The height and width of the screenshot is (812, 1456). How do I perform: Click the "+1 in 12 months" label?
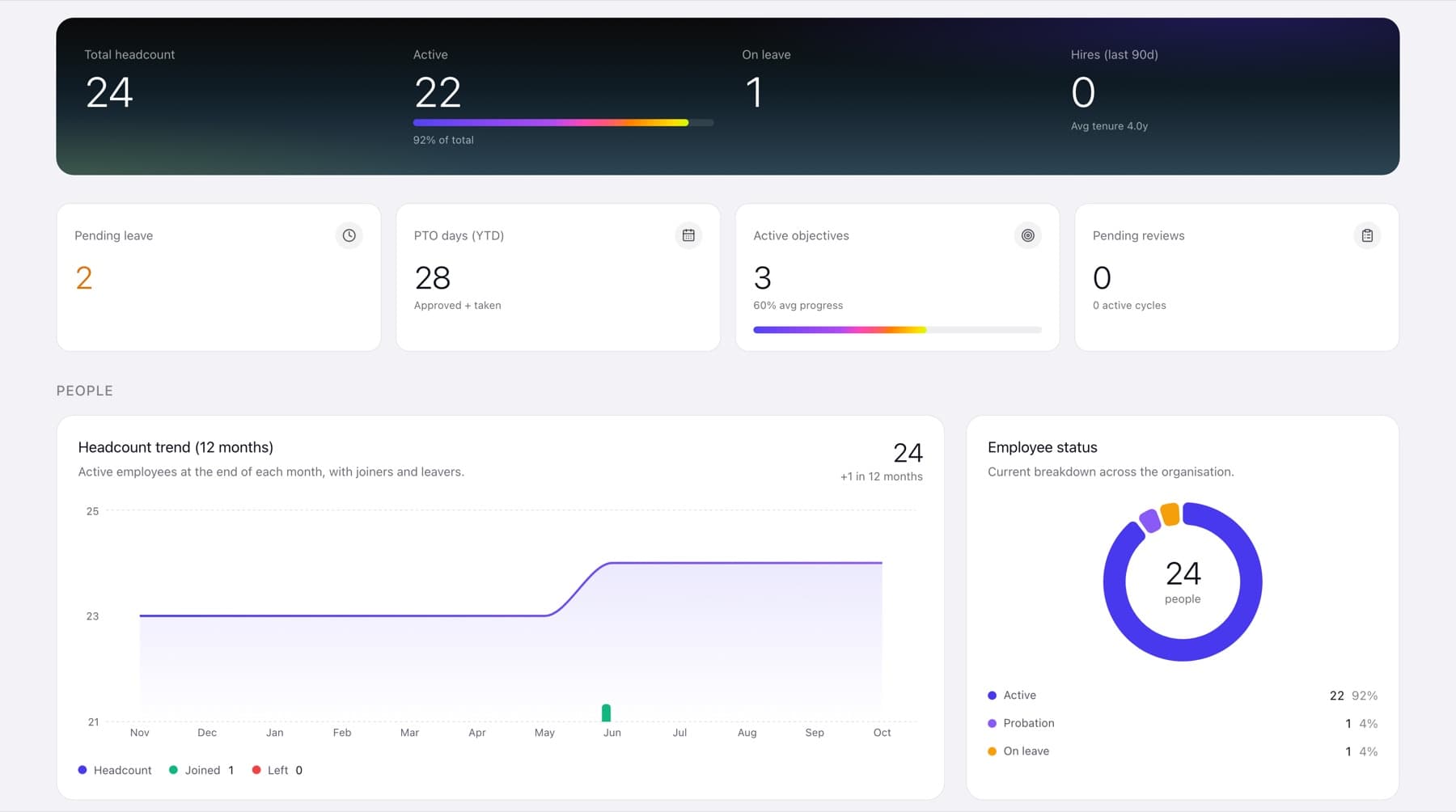tap(882, 476)
